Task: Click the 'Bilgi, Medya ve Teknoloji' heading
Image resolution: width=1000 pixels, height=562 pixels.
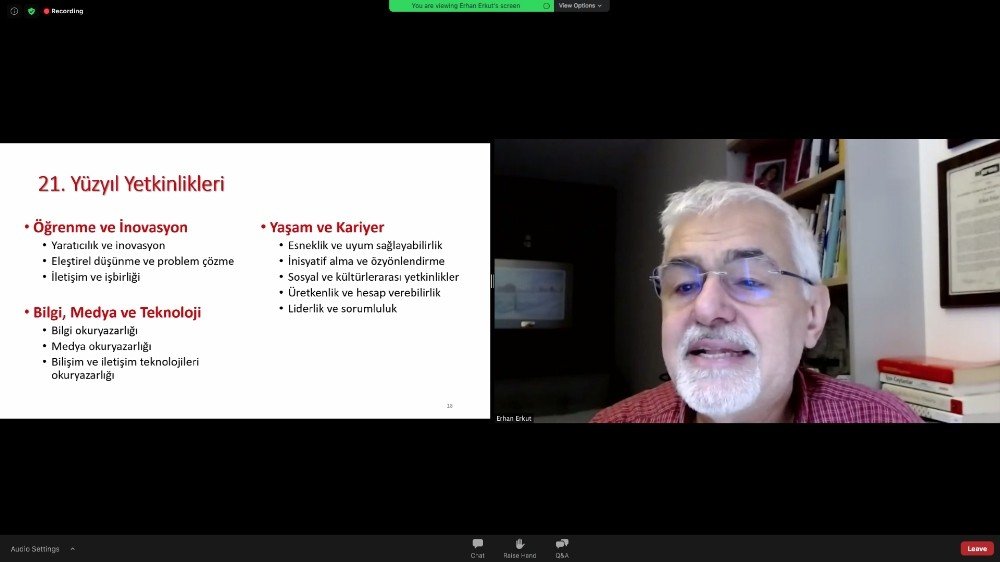Action: [x=117, y=312]
